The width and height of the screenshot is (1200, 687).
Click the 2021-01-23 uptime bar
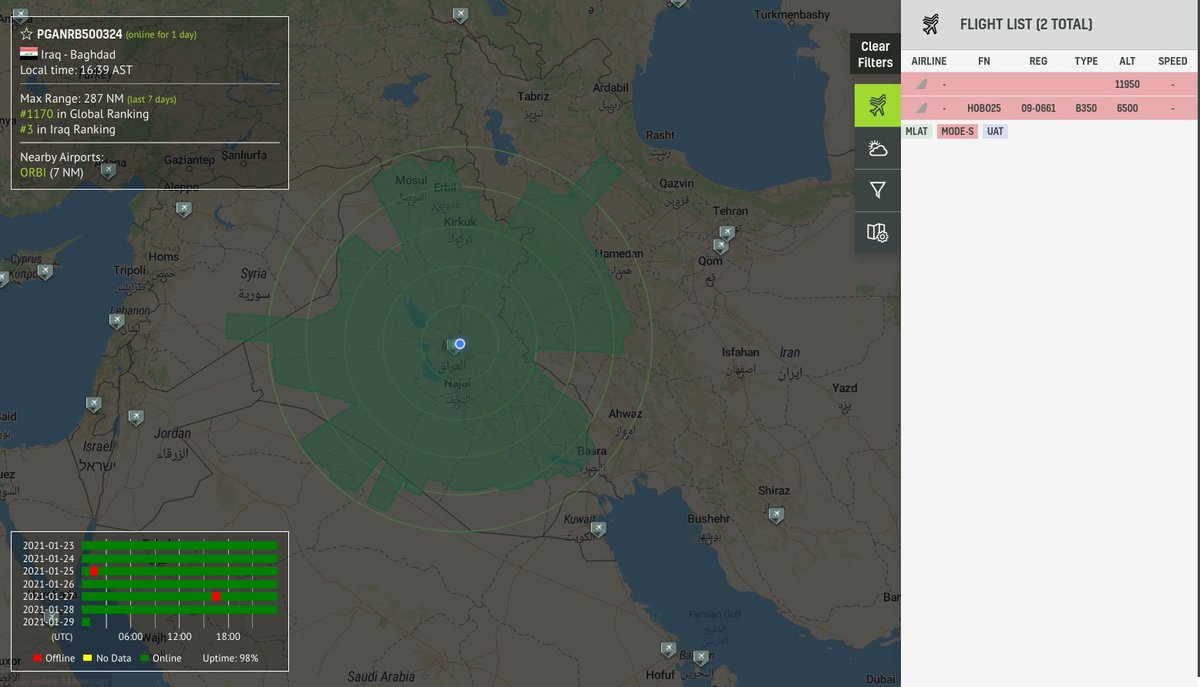coord(179,545)
